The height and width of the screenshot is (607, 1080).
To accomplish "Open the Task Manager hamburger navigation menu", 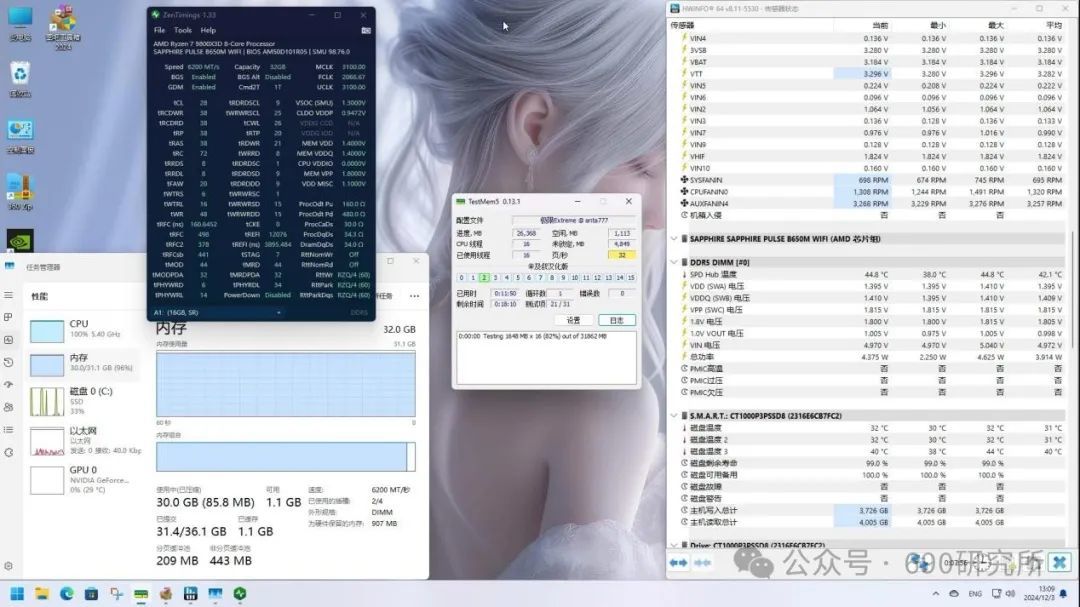I will click(8, 295).
